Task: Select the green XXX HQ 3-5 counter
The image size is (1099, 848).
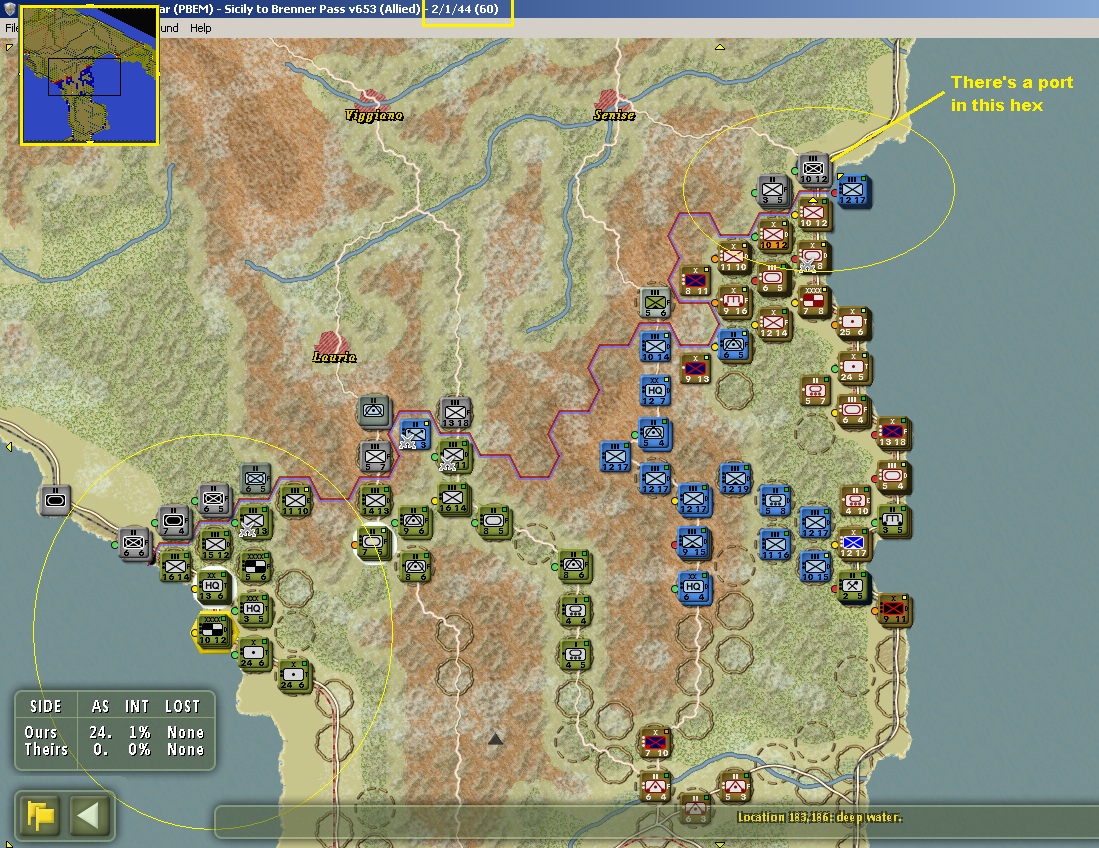Action: [254, 609]
